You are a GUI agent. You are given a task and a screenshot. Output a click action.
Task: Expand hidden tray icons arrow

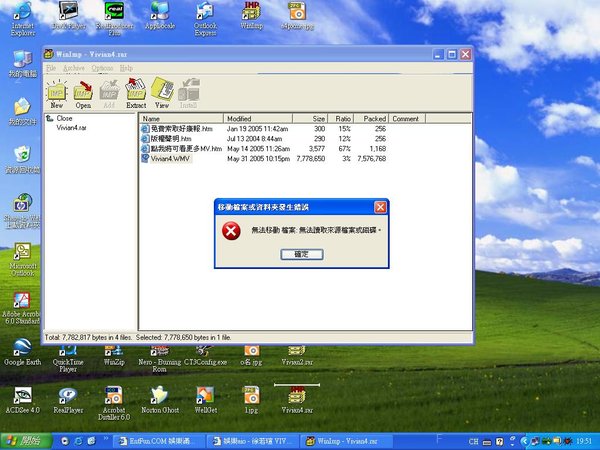tap(524, 442)
